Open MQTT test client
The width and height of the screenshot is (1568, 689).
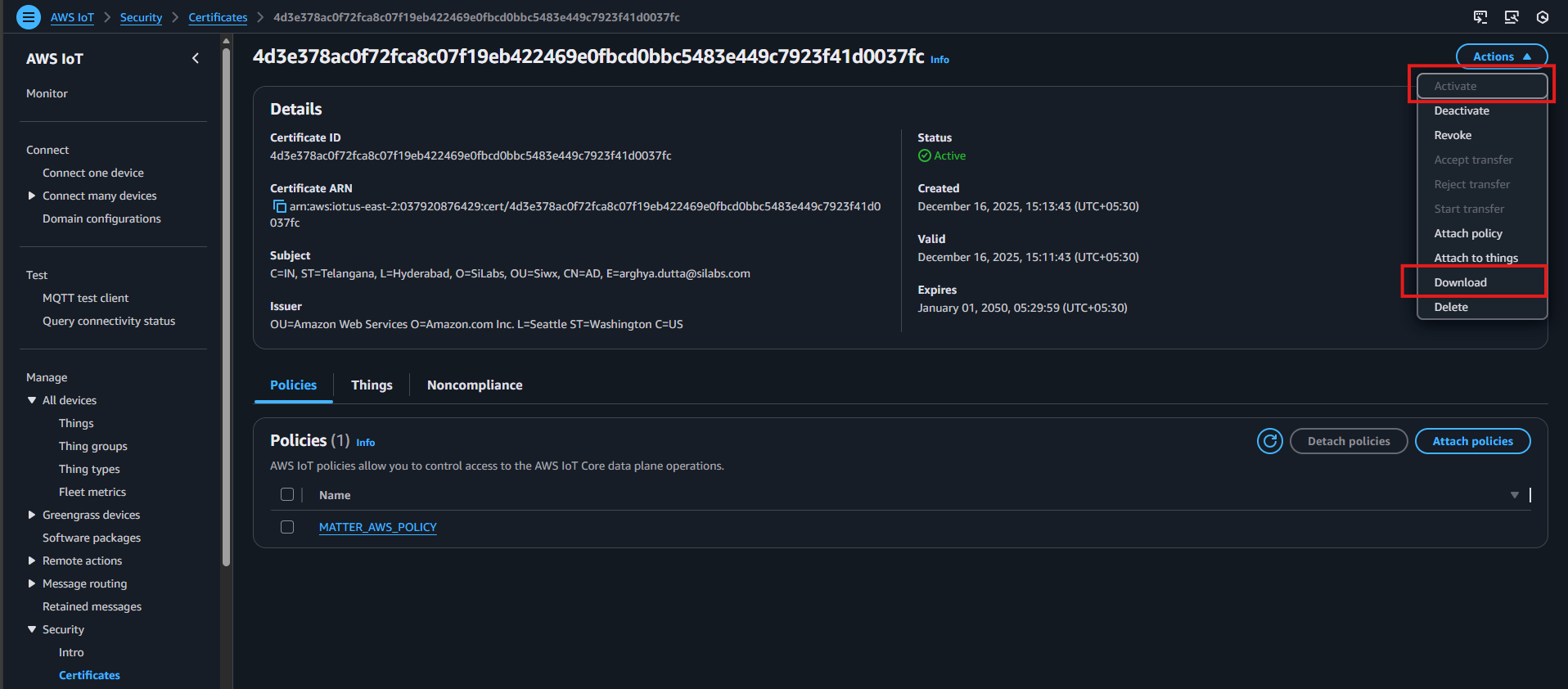click(x=85, y=298)
